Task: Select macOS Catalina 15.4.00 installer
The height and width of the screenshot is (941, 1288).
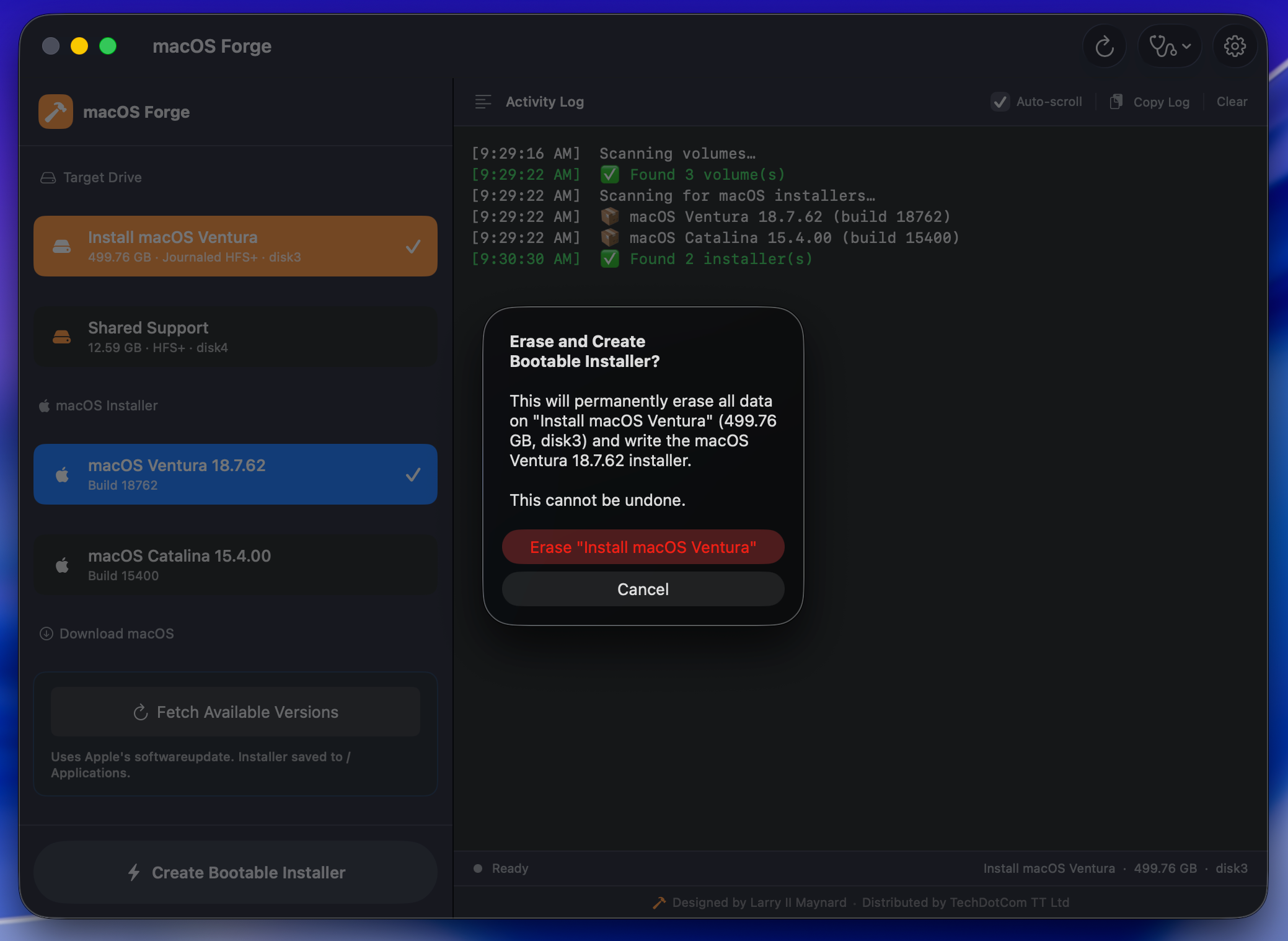Action: click(x=236, y=565)
